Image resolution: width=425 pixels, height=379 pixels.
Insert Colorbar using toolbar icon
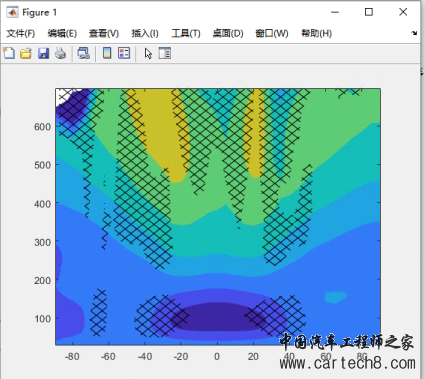107,53
